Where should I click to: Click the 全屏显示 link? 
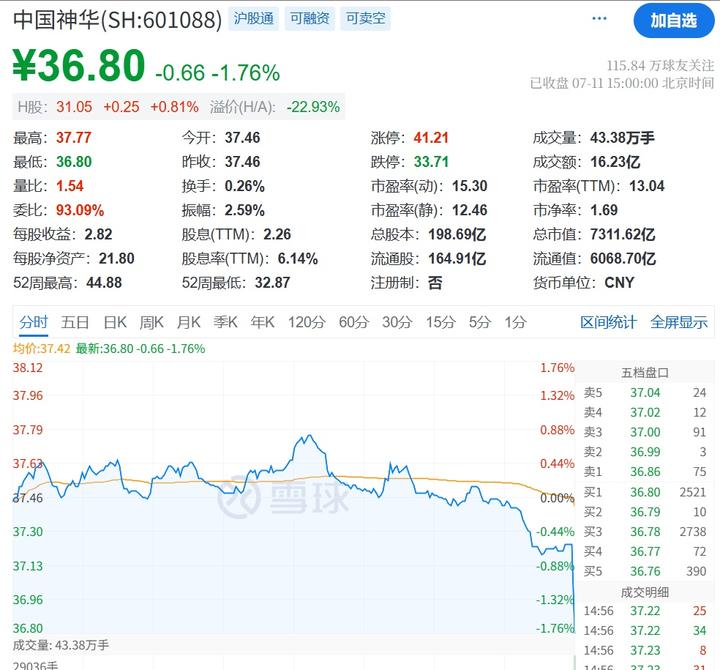(679, 322)
